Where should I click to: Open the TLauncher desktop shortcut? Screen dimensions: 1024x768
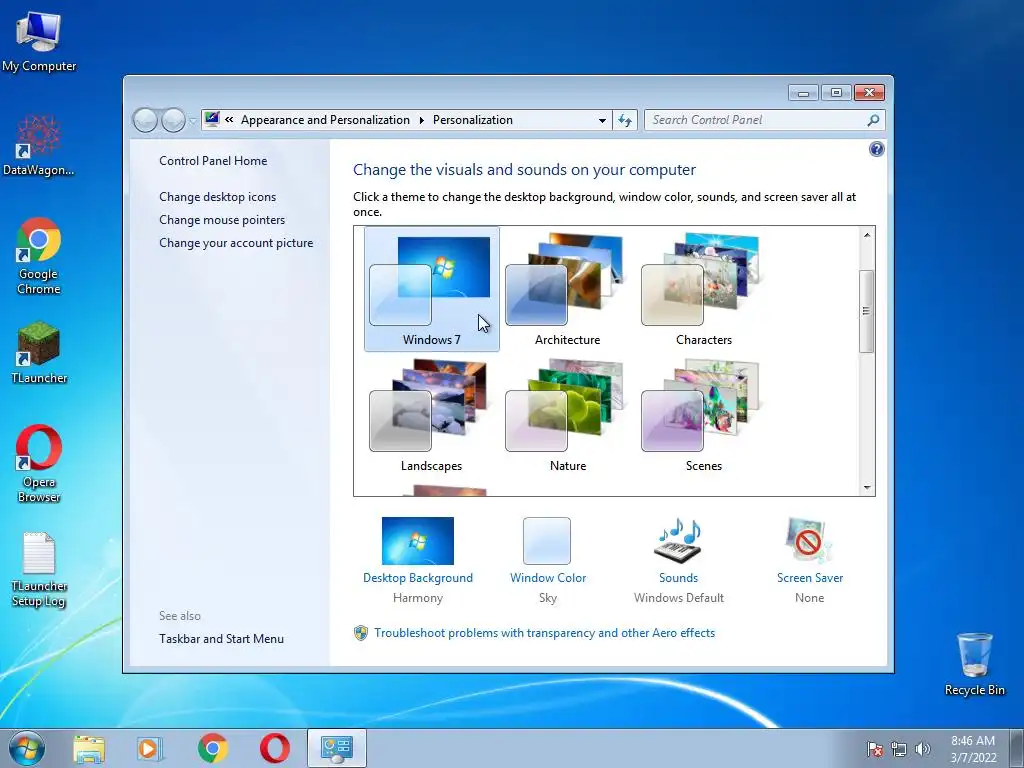point(39,353)
